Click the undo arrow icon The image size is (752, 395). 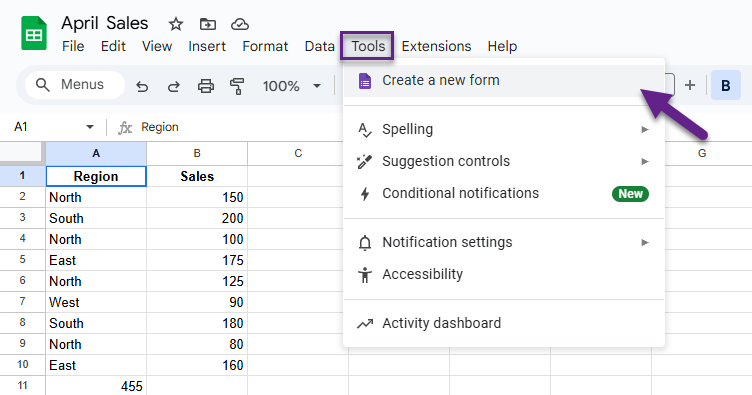(142, 86)
